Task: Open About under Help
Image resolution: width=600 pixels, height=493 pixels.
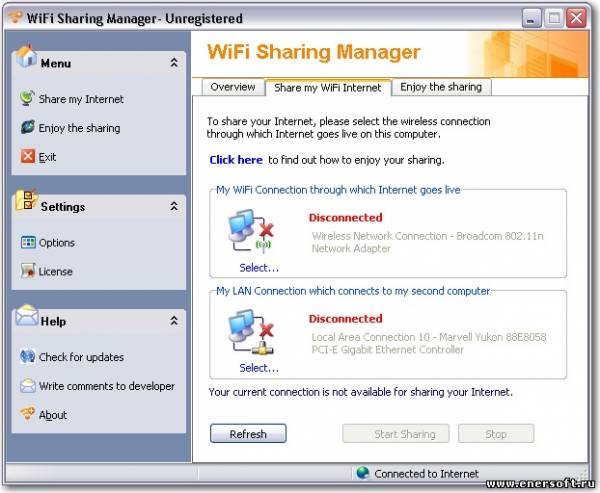Action: tap(53, 415)
